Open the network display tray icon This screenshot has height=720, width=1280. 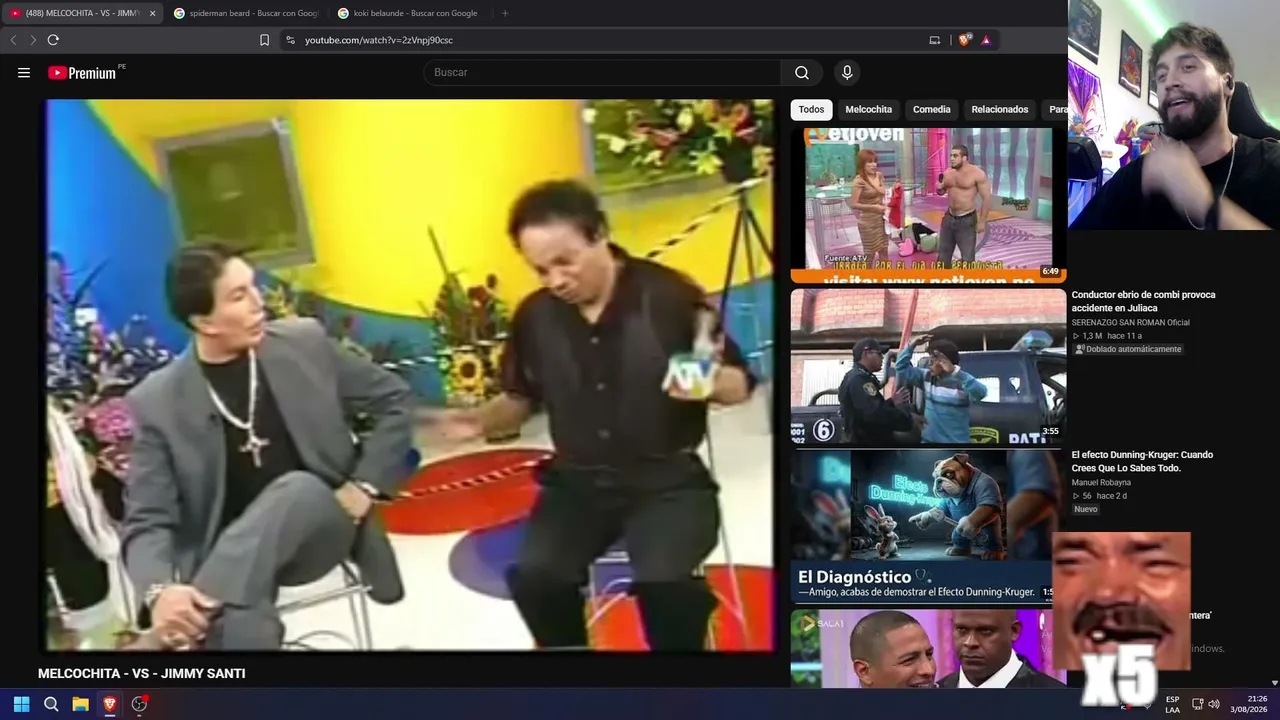point(1198,704)
